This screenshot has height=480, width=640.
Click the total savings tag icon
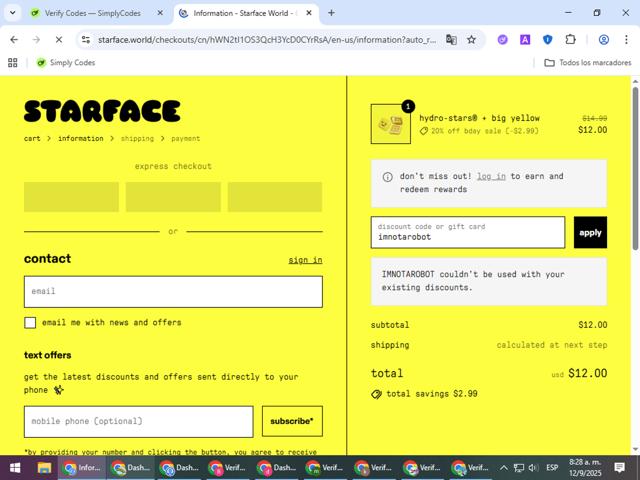point(376,394)
